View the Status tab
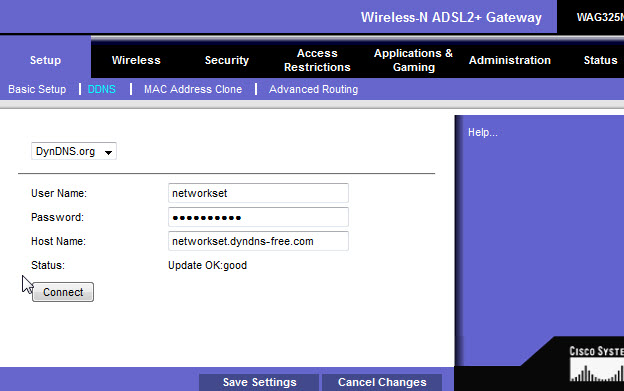This screenshot has width=624, height=391. [600, 60]
